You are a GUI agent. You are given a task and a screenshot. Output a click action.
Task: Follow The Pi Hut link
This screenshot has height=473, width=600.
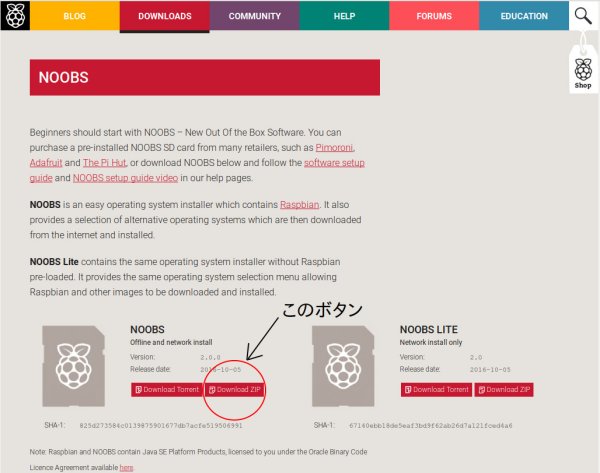104,163
